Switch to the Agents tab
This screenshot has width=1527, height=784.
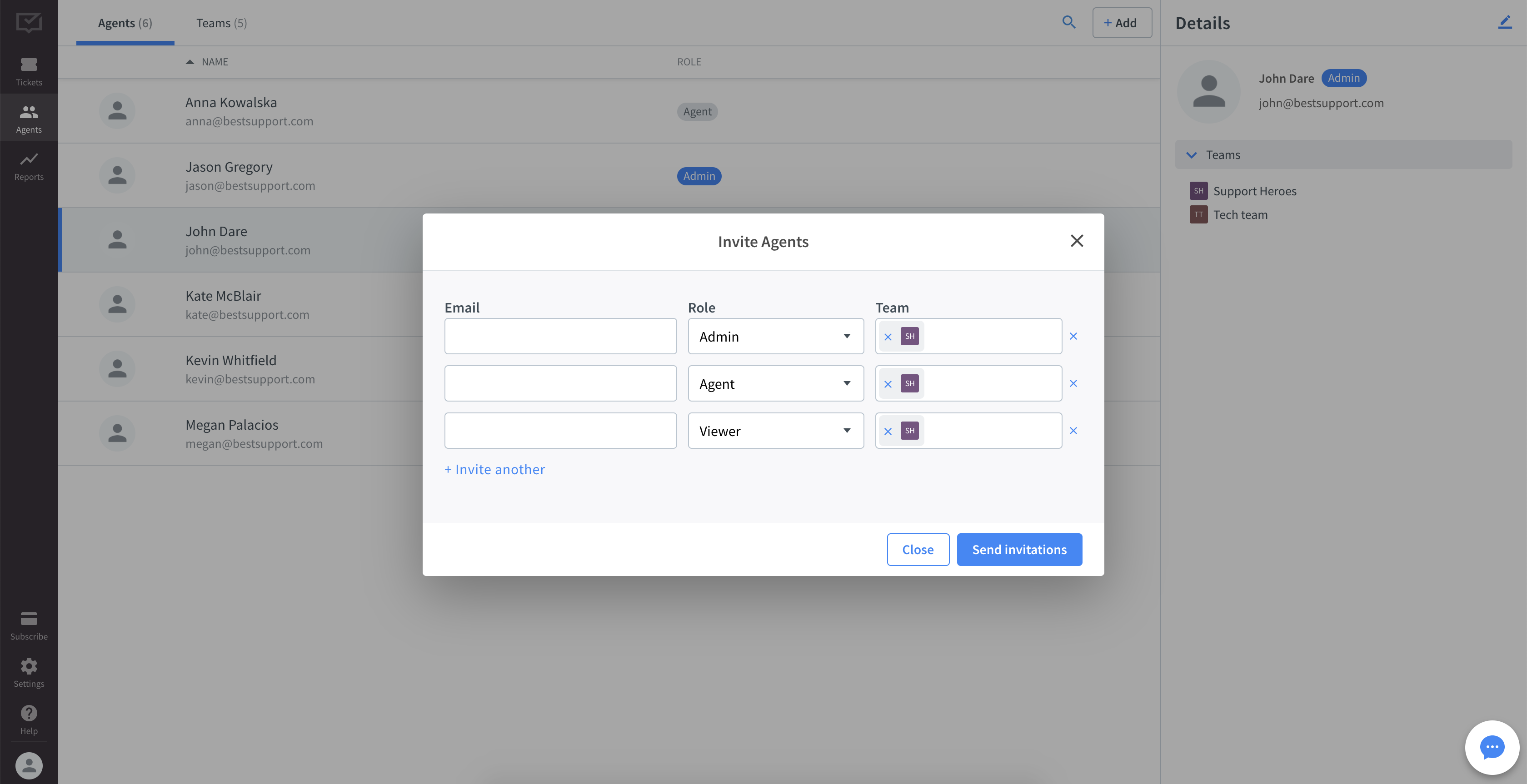[x=125, y=22]
